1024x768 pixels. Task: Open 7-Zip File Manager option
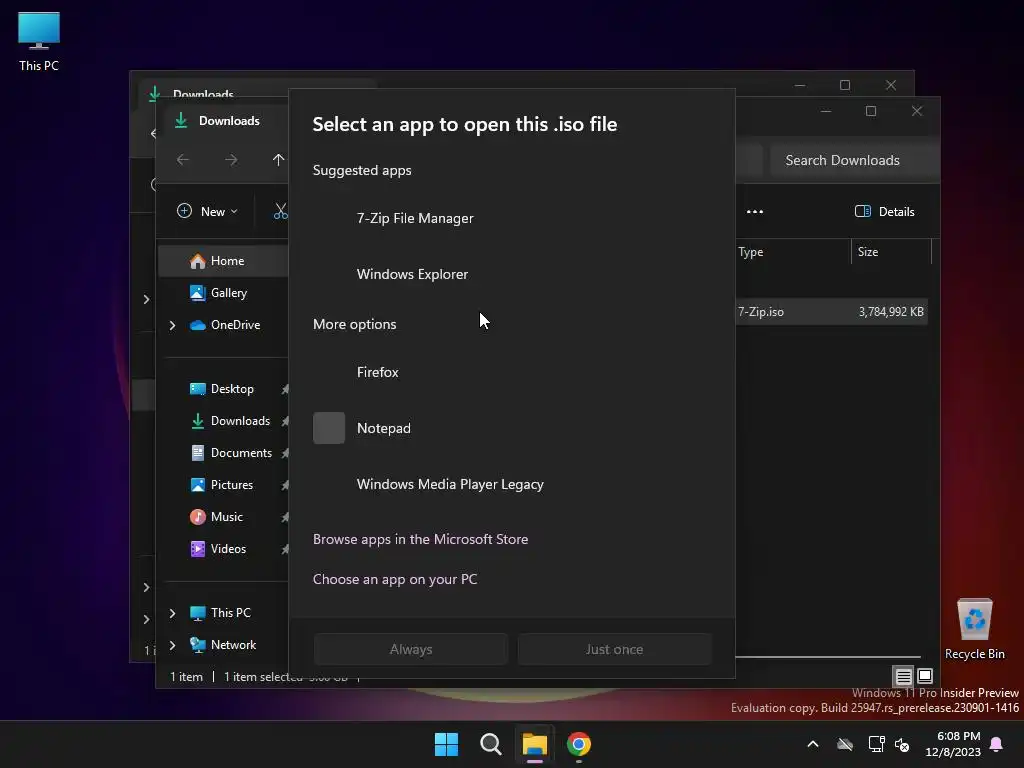point(511,218)
